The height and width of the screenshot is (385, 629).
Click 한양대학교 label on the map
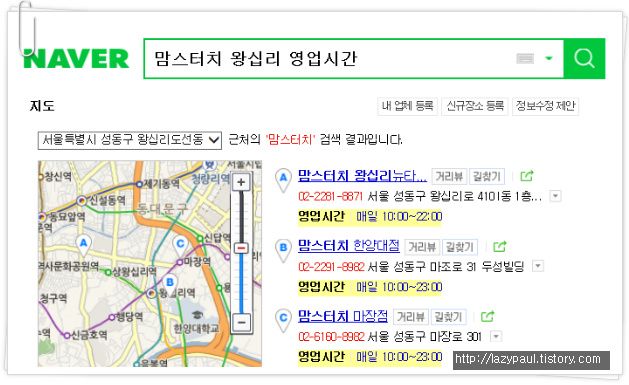pyautogui.click(x=196, y=329)
